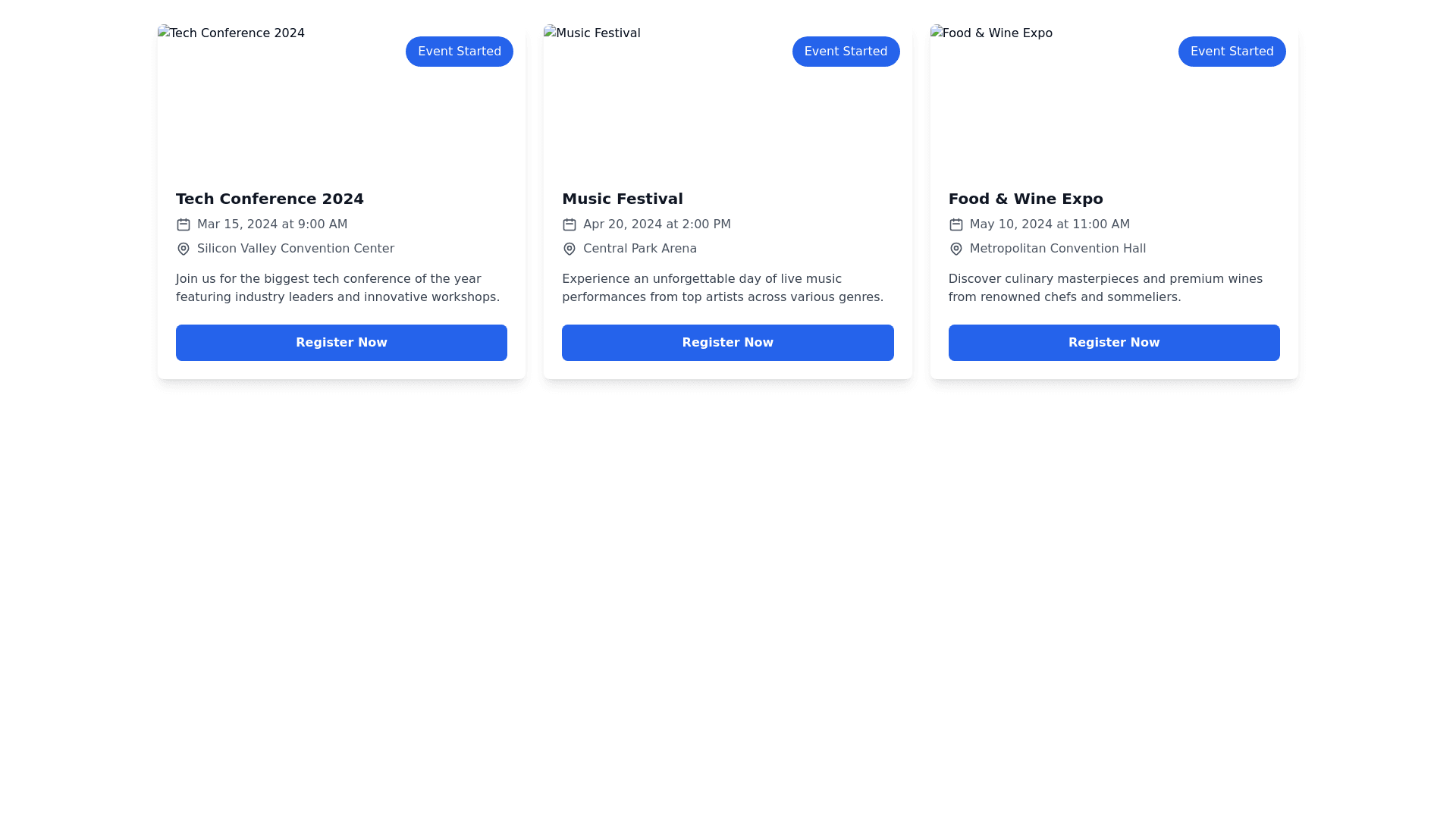Click the location pin beside Metropolitan Convention Hall
The width and height of the screenshot is (1456, 819).
[x=955, y=249]
